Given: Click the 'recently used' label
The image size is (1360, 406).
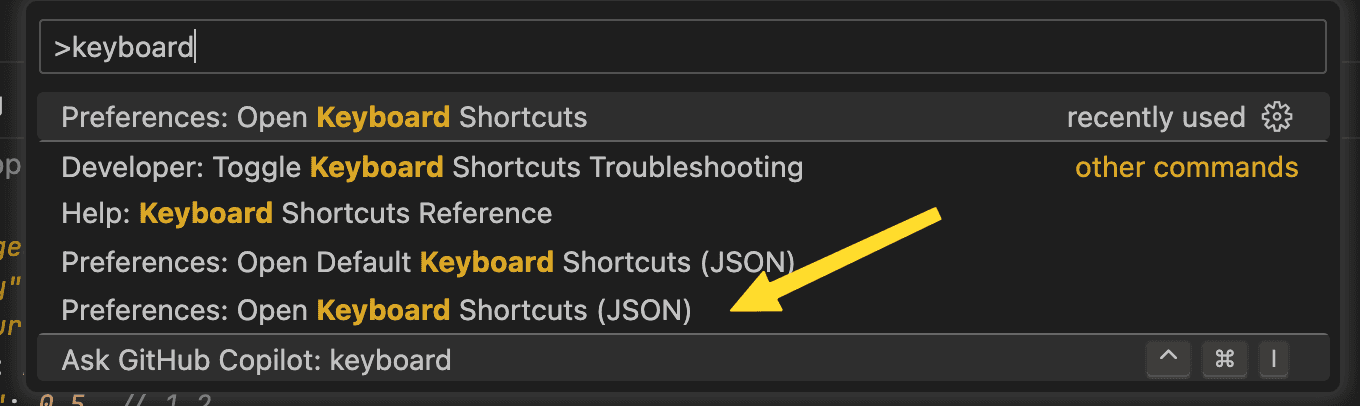Looking at the screenshot, I should pyautogui.click(x=1155, y=117).
